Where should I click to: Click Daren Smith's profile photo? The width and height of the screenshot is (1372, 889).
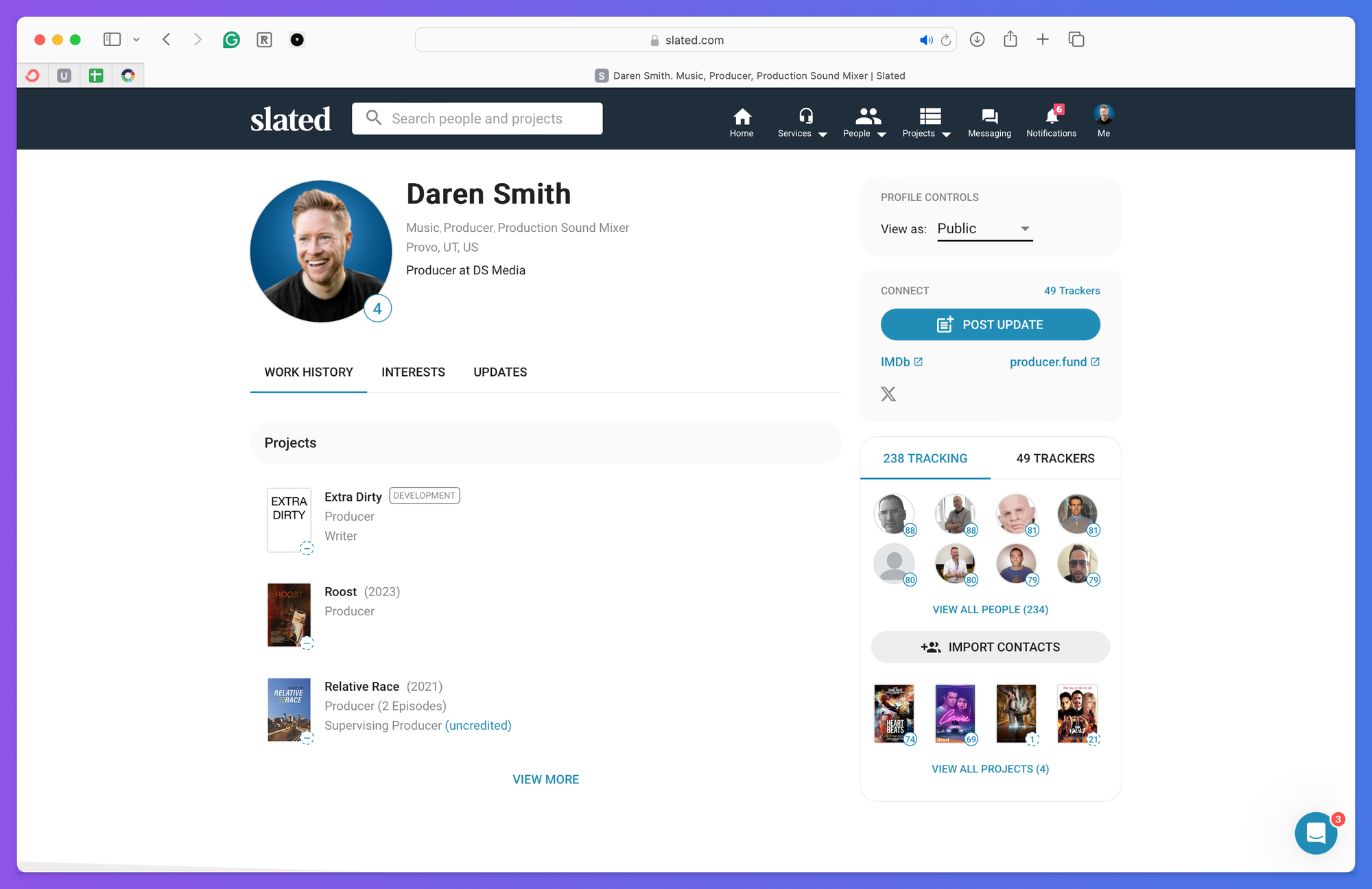[321, 251]
